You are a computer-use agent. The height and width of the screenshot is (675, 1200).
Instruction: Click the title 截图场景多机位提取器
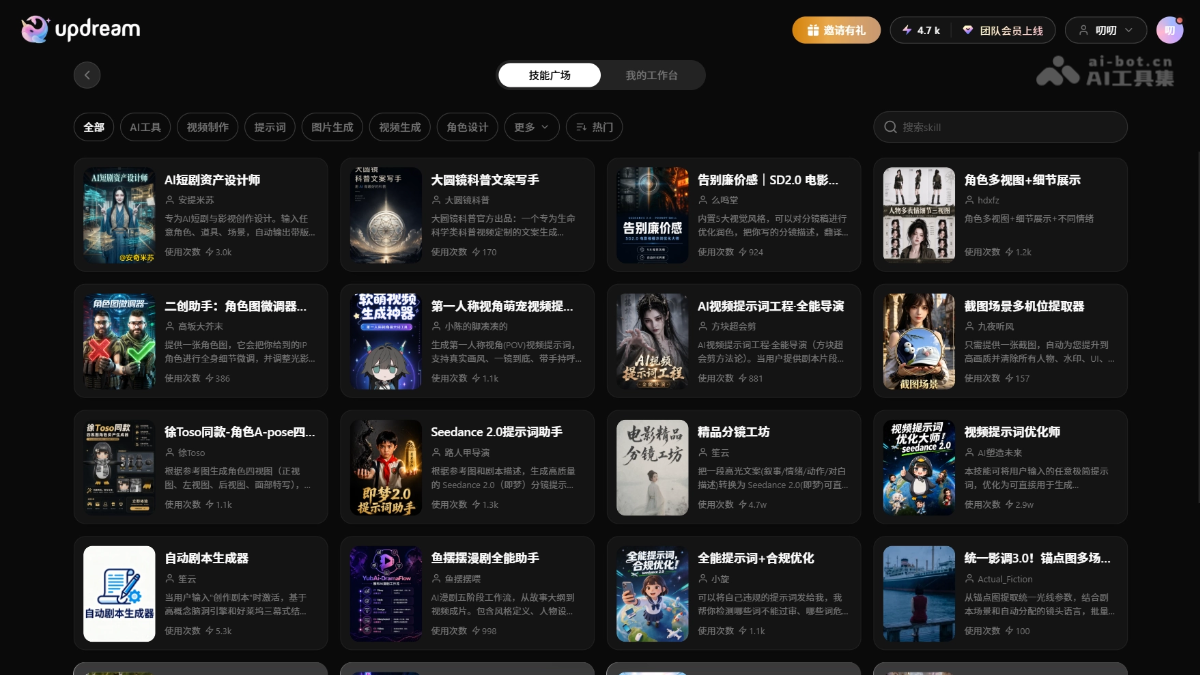click(1024, 306)
